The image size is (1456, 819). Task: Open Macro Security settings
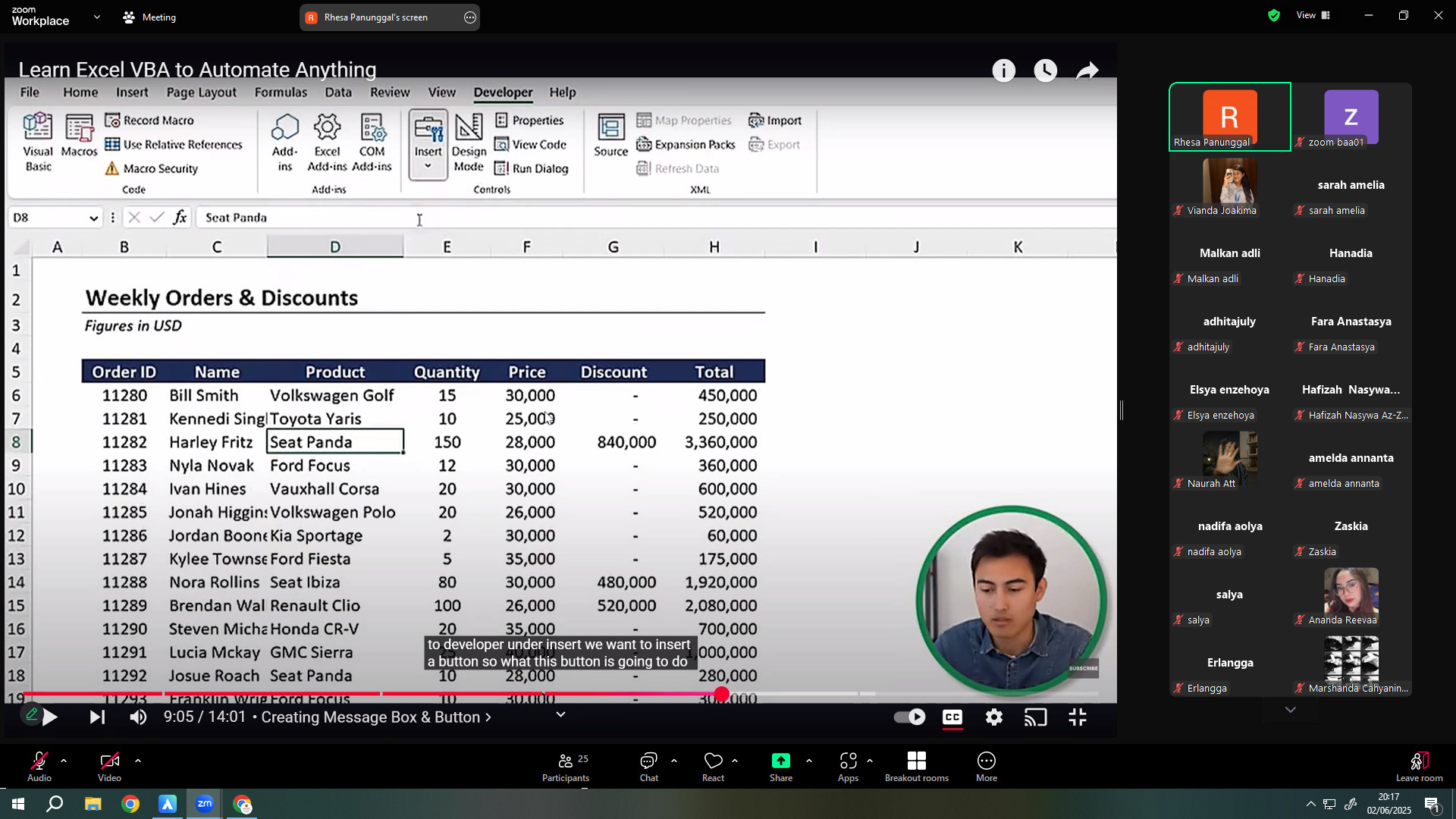click(x=152, y=168)
